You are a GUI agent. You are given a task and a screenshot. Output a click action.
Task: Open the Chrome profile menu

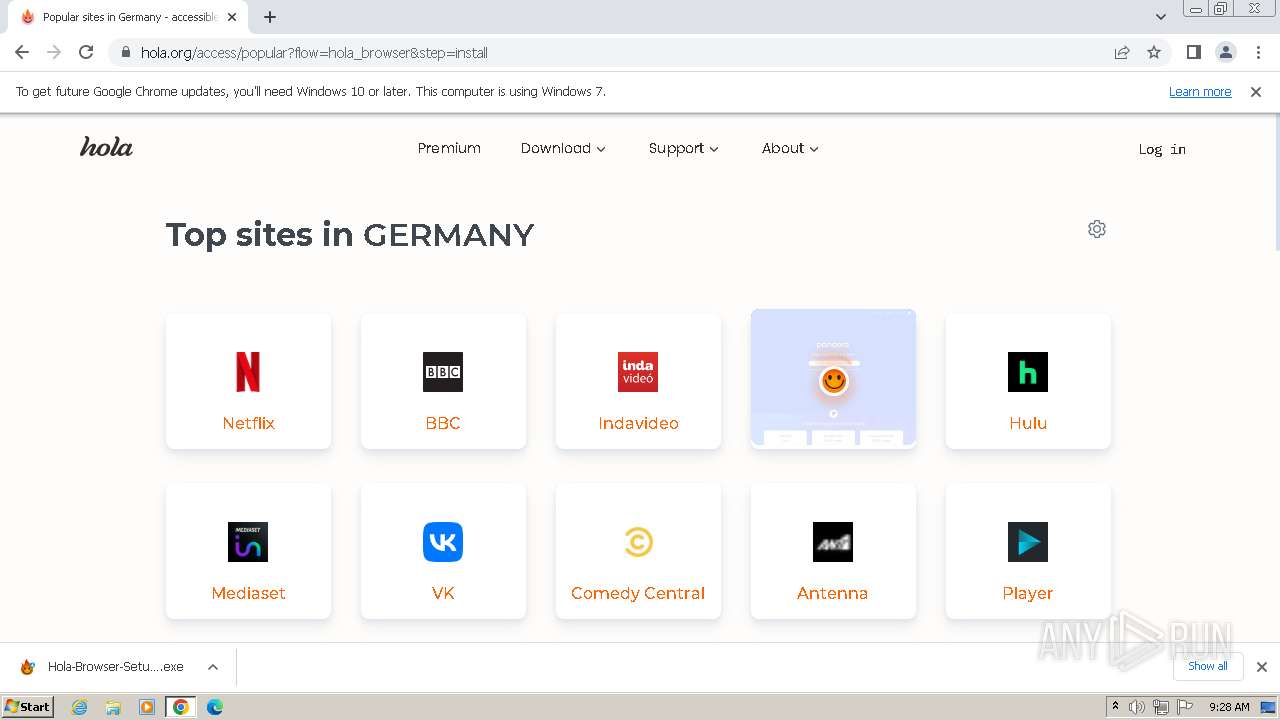pyautogui.click(x=1225, y=52)
